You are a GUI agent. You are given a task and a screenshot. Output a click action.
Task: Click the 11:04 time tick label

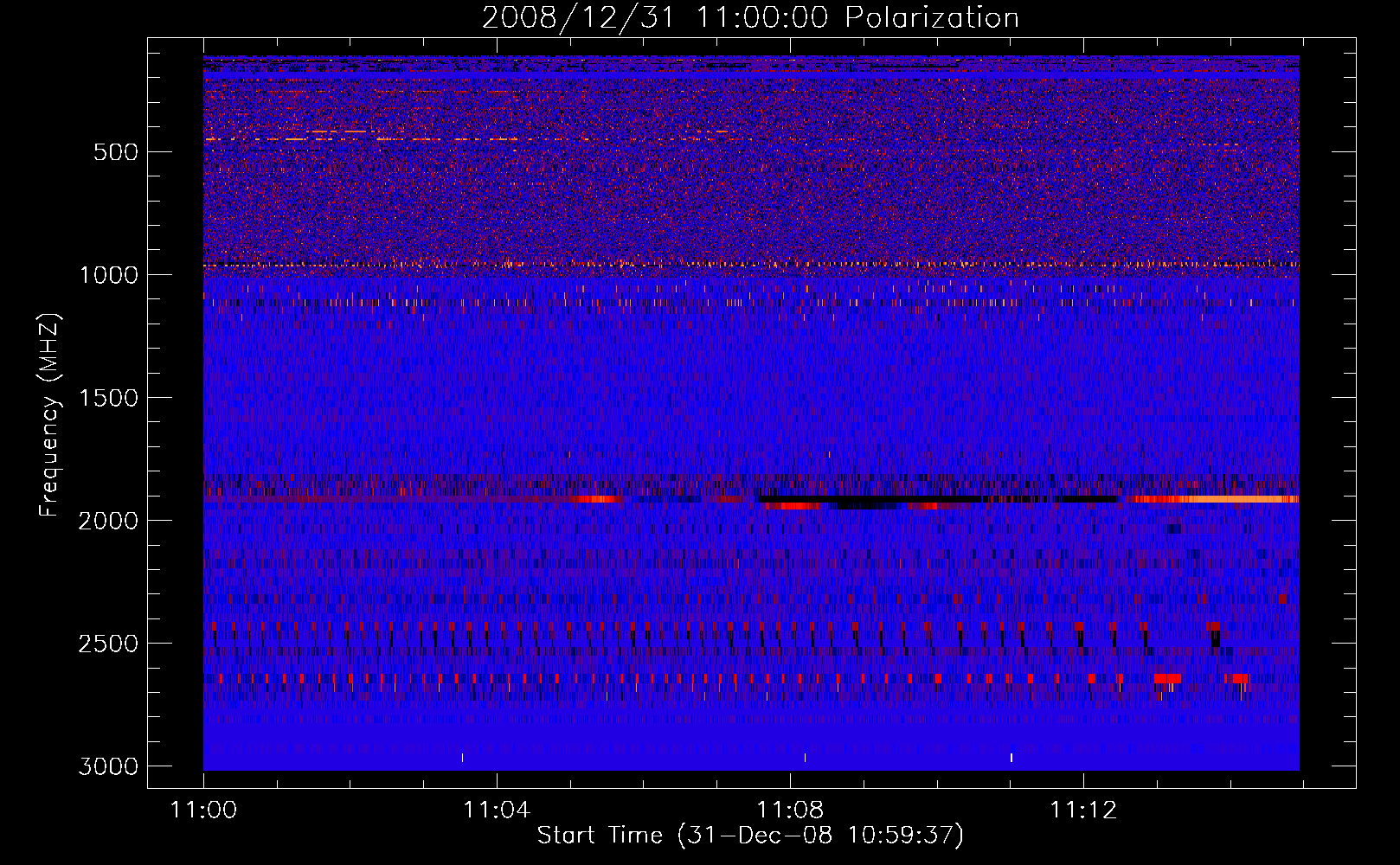click(497, 811)
